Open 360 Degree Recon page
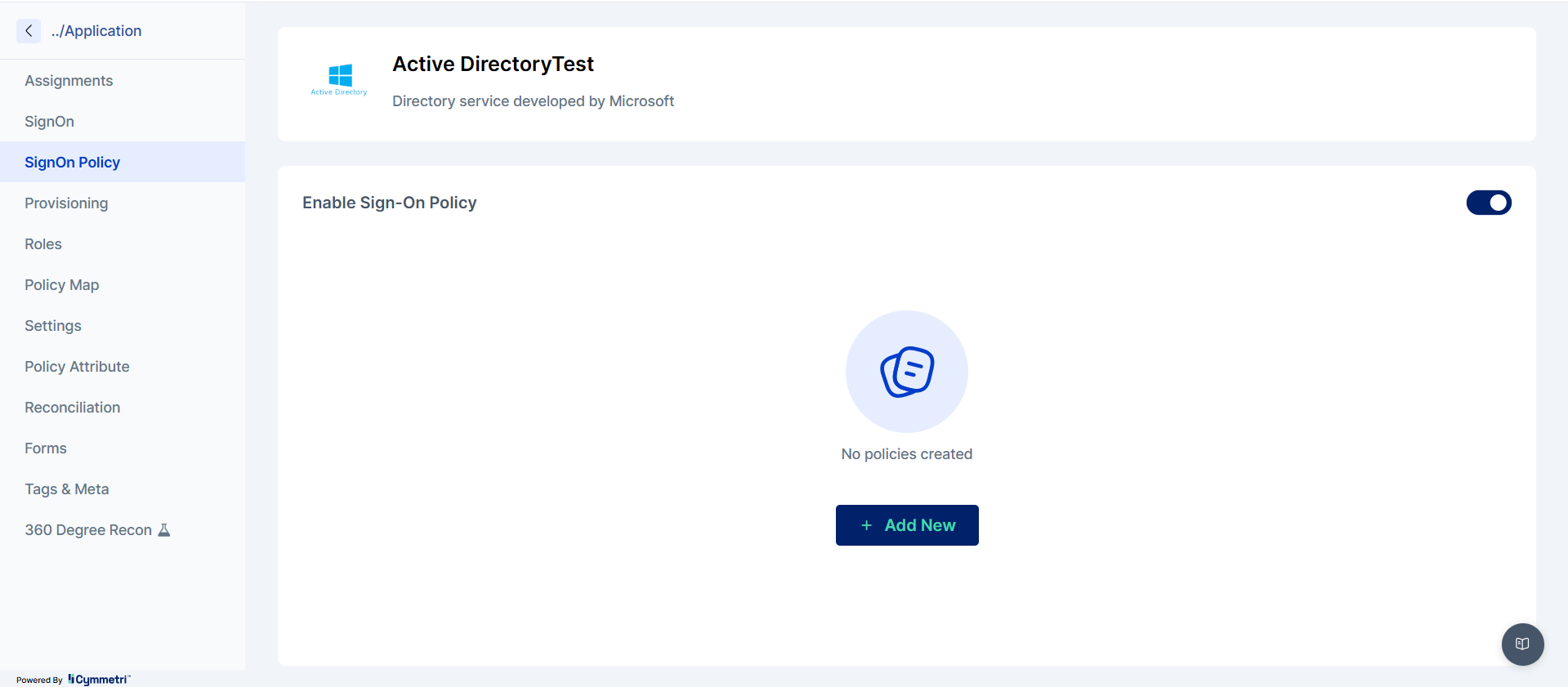This screenshot has width=1568, height=687. (123, 529)
